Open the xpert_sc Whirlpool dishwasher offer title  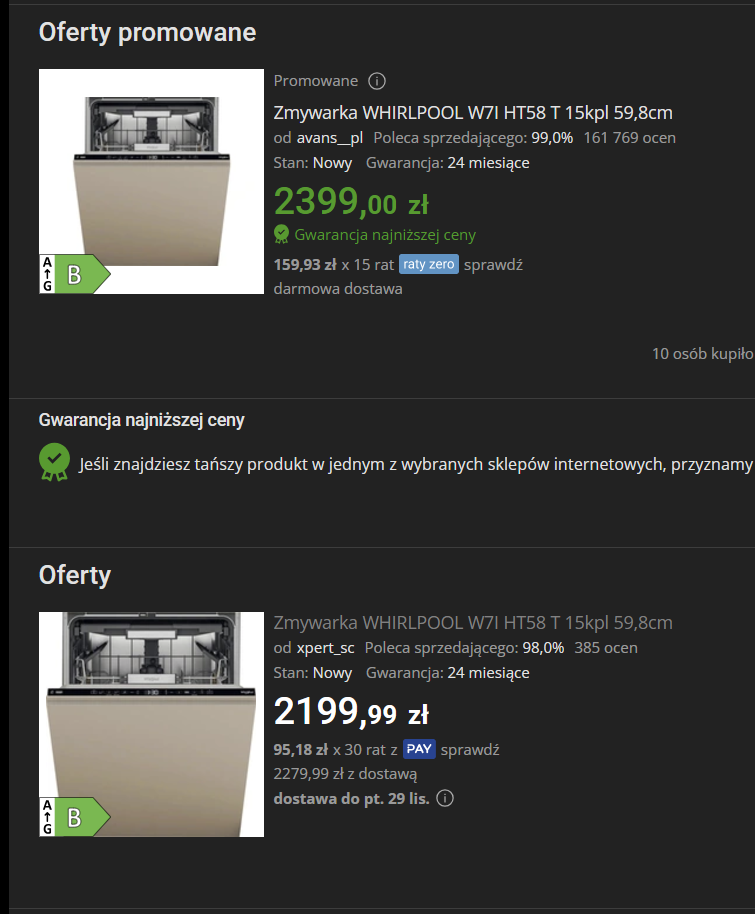(473, 623)
